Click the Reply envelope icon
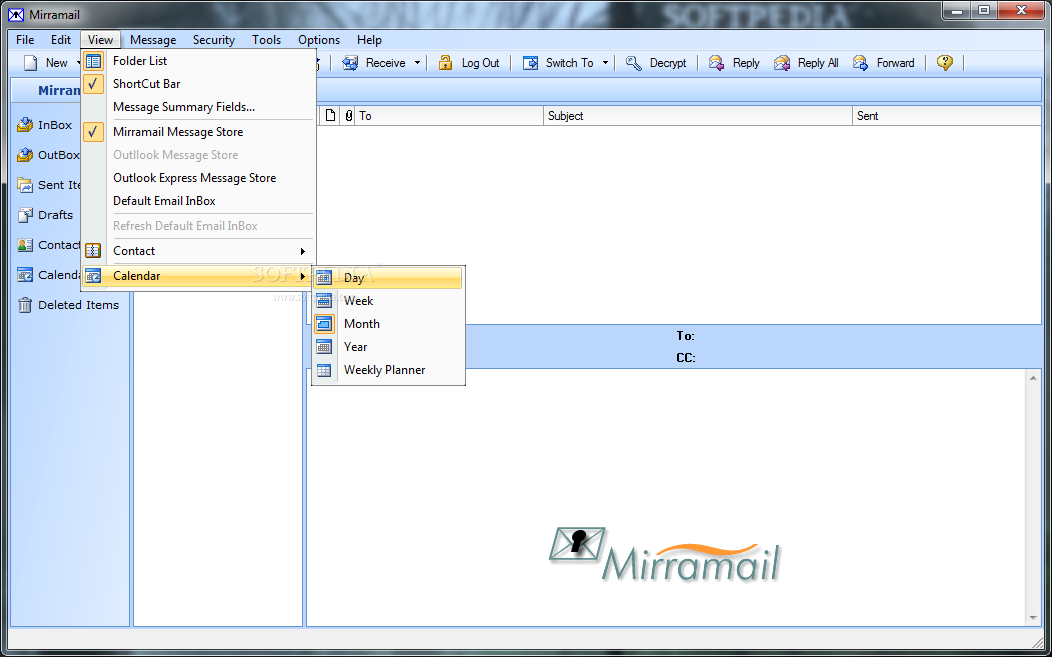1052x657 pixels. [717, 63]
